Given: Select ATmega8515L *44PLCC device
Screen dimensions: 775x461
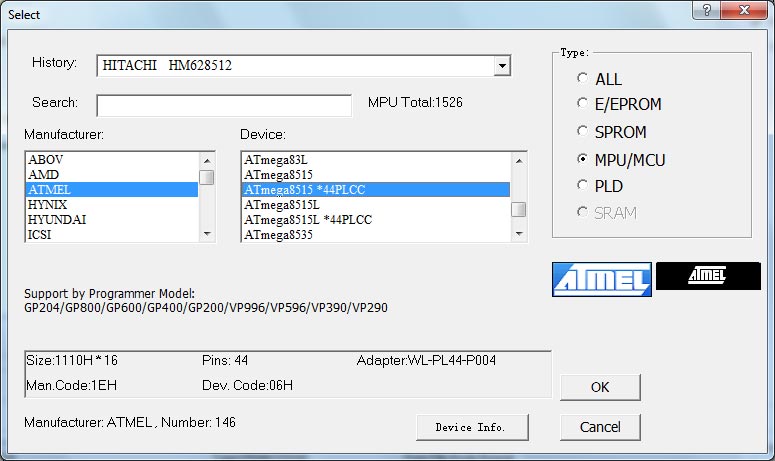Looking at the screenshot, I should pyautogui.click(x=376, y=219).
